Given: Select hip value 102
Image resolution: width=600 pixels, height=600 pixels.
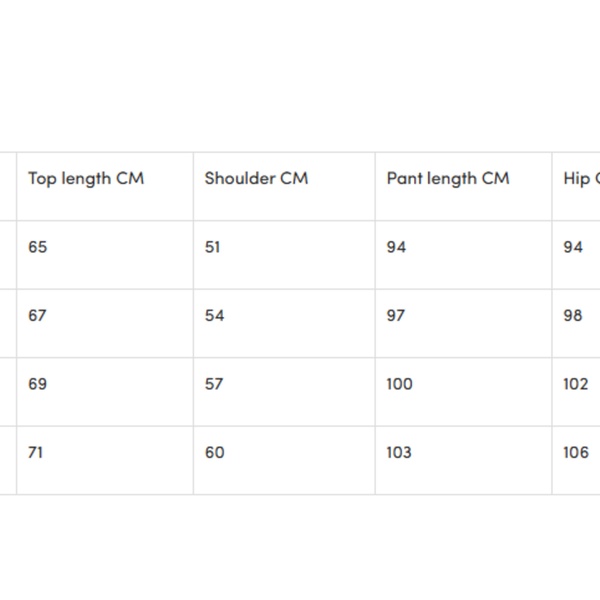Looking at the screenshot, I should (576, 384).
